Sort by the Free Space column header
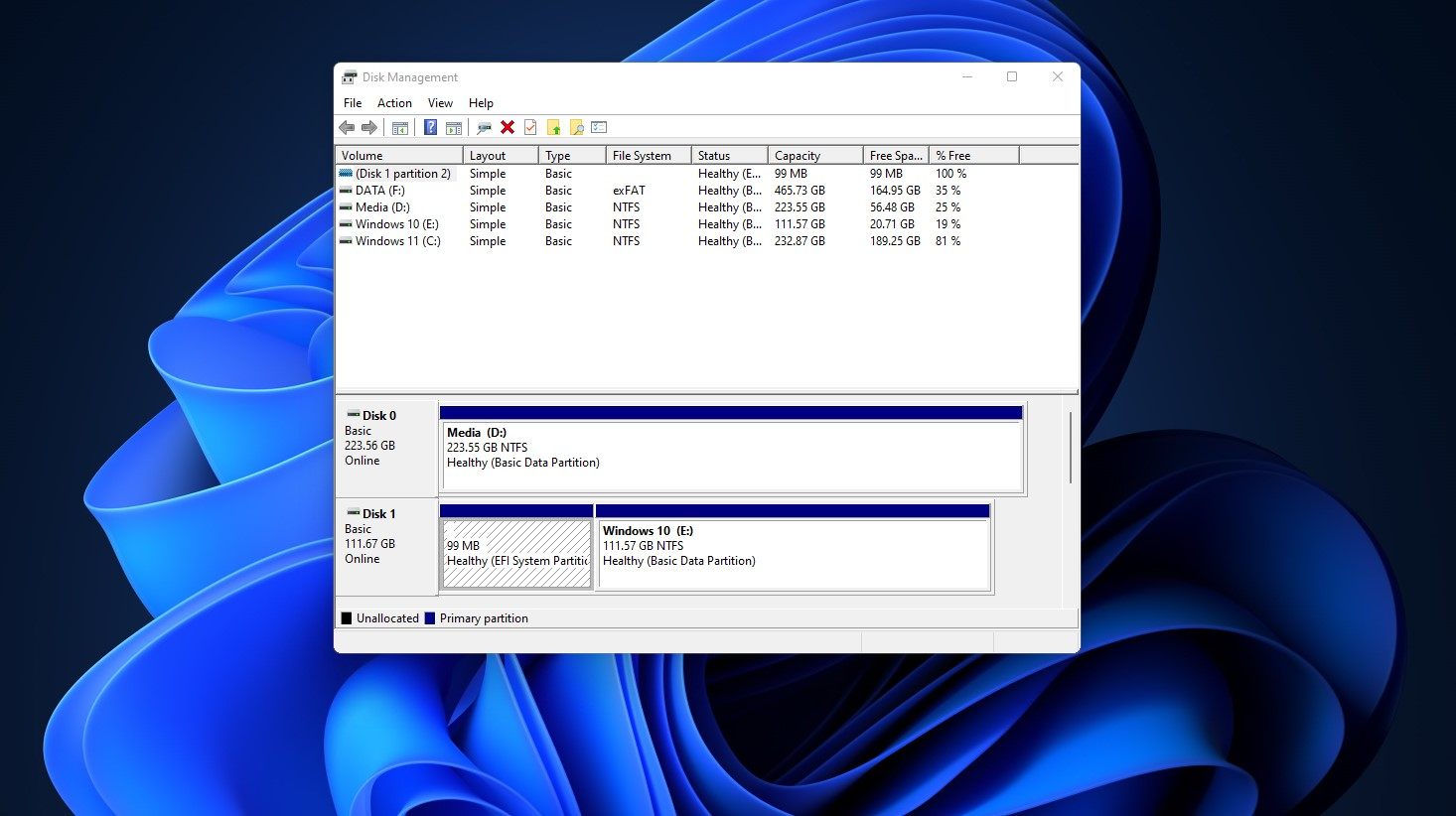The image size is (1456, 816). 896,155
